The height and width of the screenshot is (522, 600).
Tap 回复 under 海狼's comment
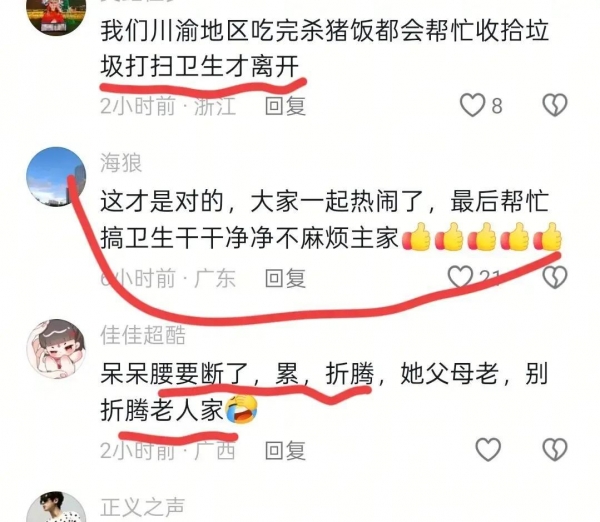285,278
